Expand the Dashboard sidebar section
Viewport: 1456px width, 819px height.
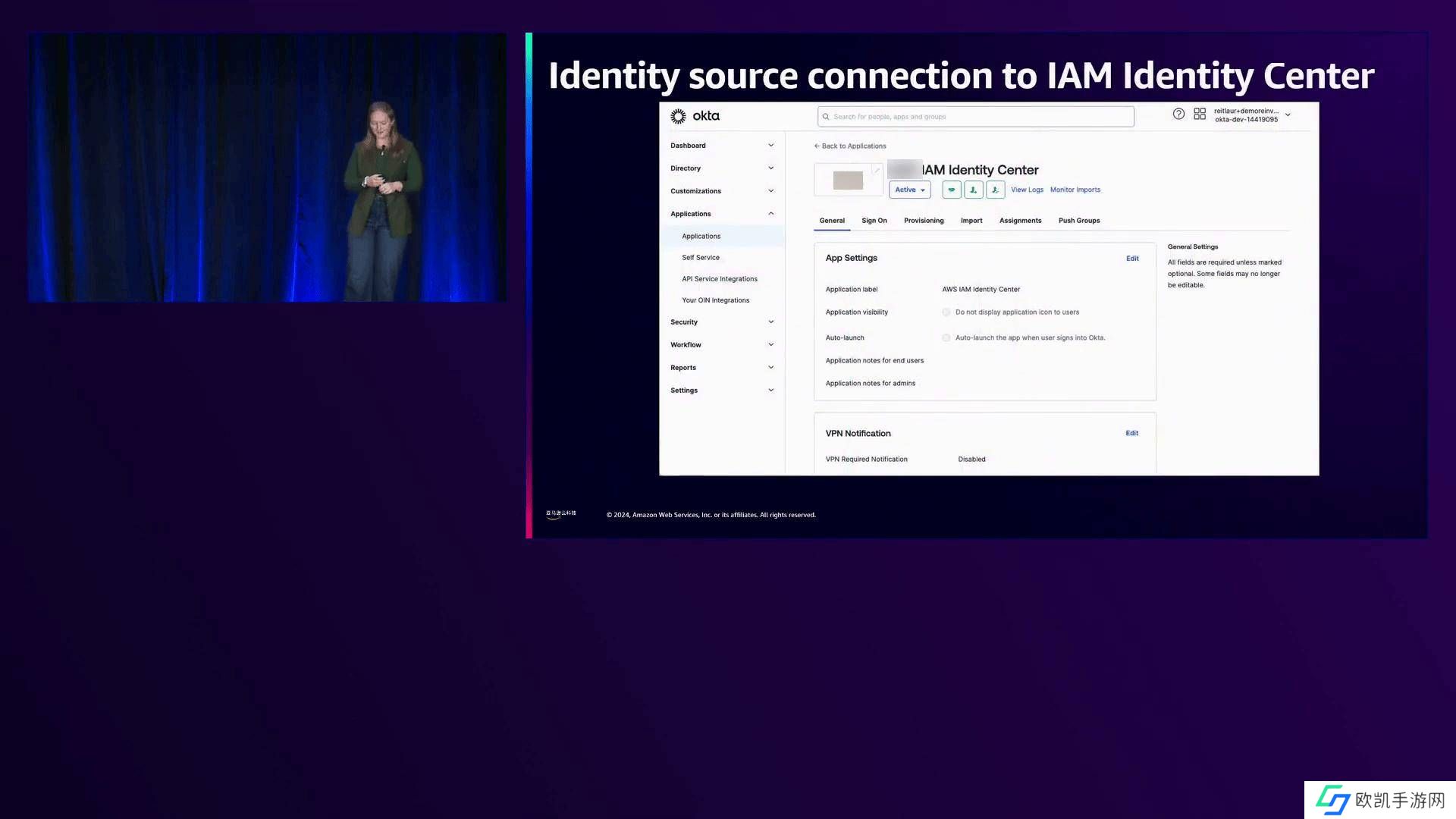point(722,146)
